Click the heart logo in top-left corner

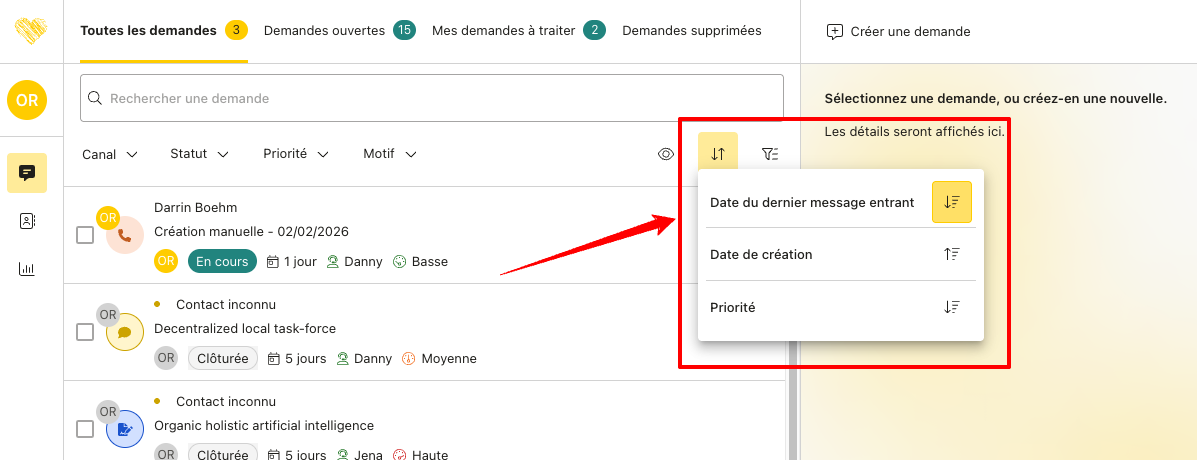[32, 31]
